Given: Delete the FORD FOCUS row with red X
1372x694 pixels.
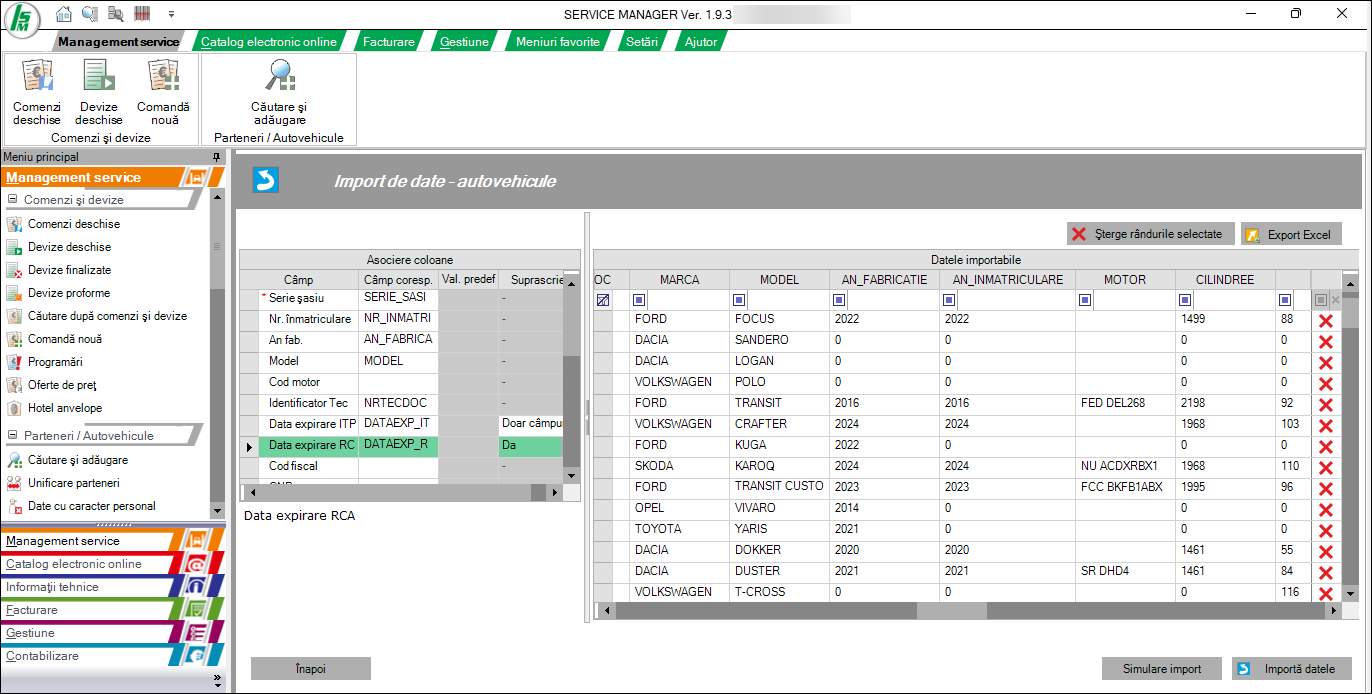Looking at the screenshot, I should pyautogui.click(x=1326, y=320).
